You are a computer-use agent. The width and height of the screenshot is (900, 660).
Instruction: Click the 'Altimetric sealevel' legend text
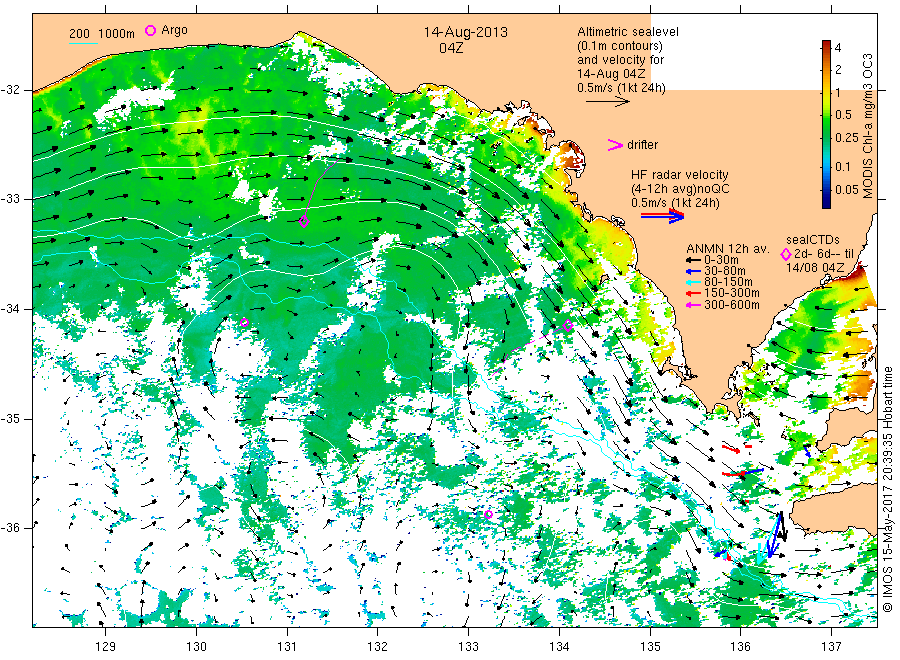pyautogui.click(x=628, y=32)
